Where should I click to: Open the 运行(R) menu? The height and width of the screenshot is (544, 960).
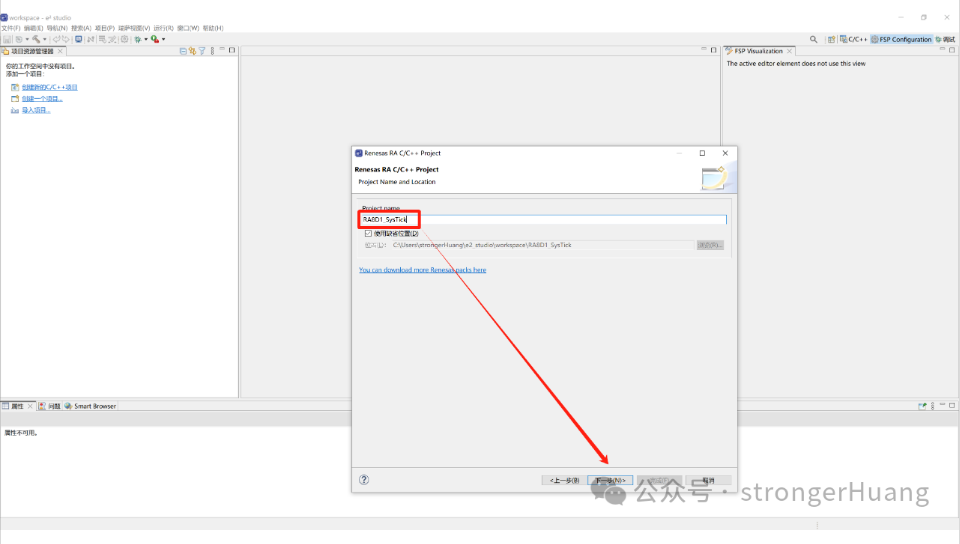163,28
